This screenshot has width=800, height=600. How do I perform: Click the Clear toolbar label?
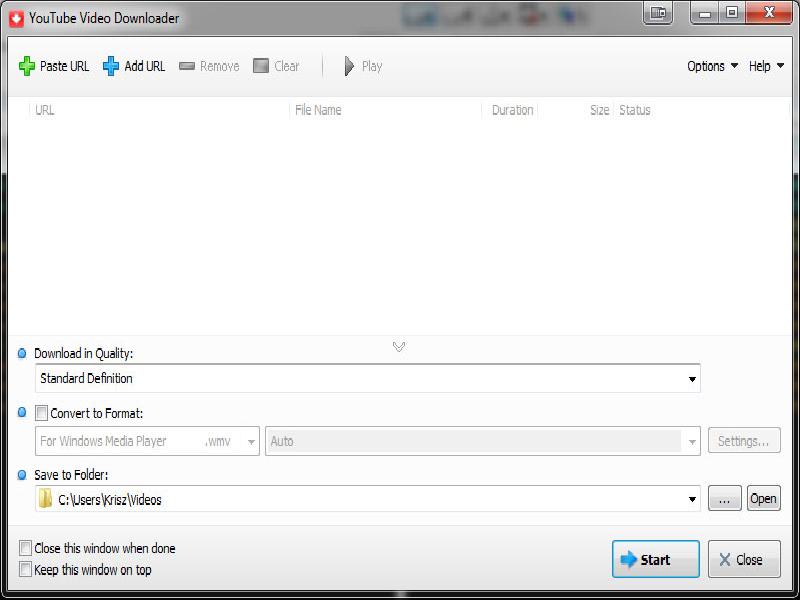(287, 66)
